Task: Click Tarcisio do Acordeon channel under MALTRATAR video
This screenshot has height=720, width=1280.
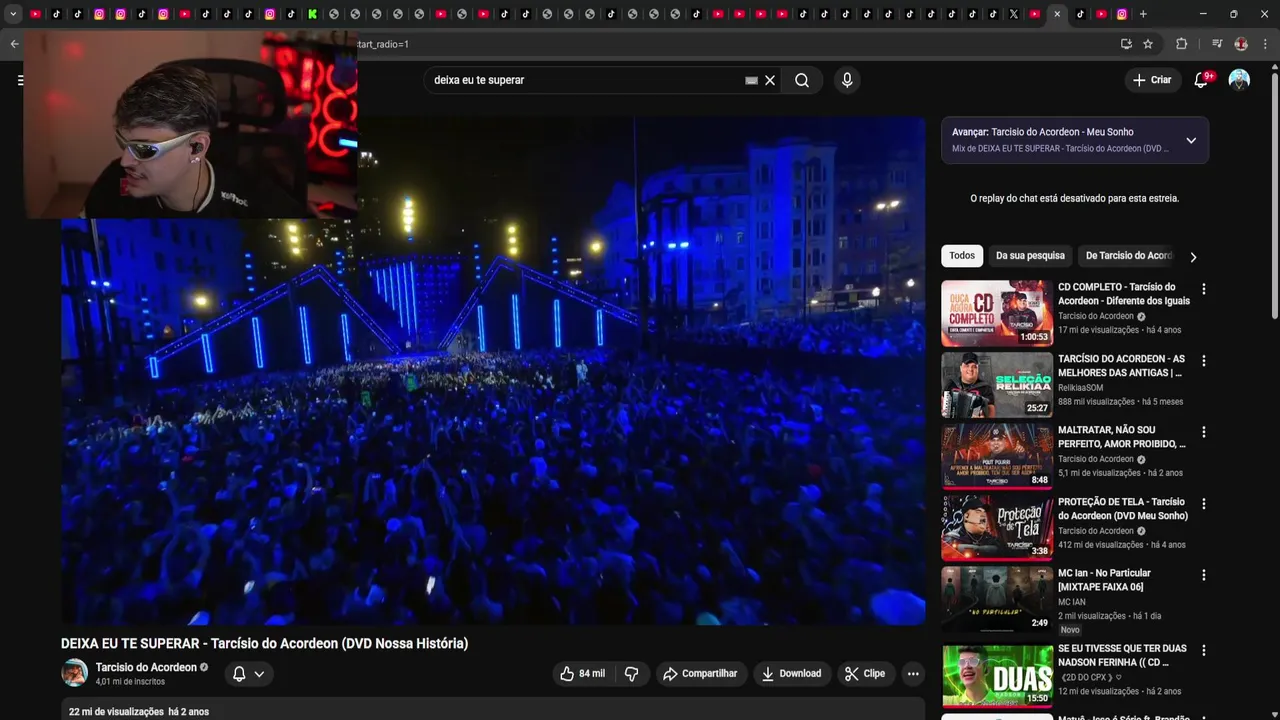Action: (x=1096, y=459)
